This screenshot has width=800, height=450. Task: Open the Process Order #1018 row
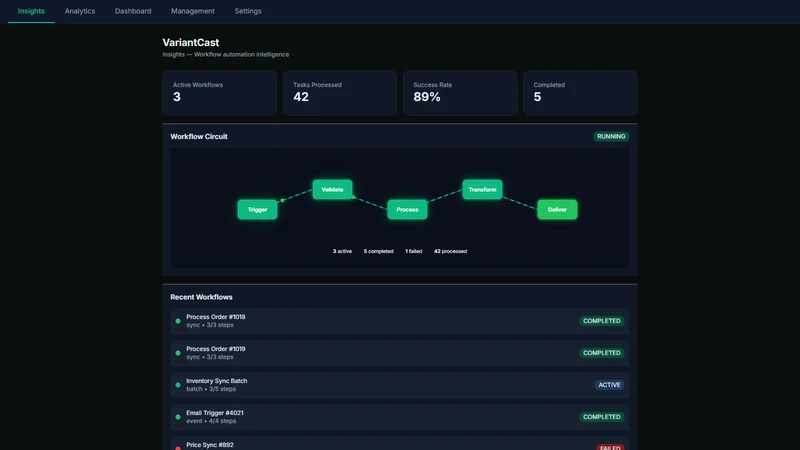[x=400, y=321]
